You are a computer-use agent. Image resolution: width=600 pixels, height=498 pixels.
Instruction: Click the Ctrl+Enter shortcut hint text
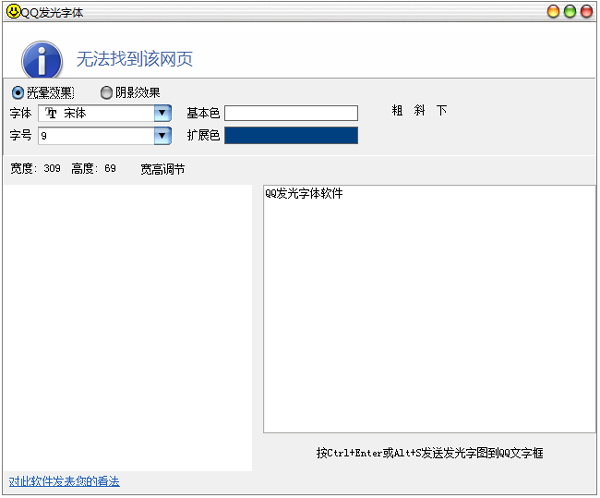coord(430,453)
